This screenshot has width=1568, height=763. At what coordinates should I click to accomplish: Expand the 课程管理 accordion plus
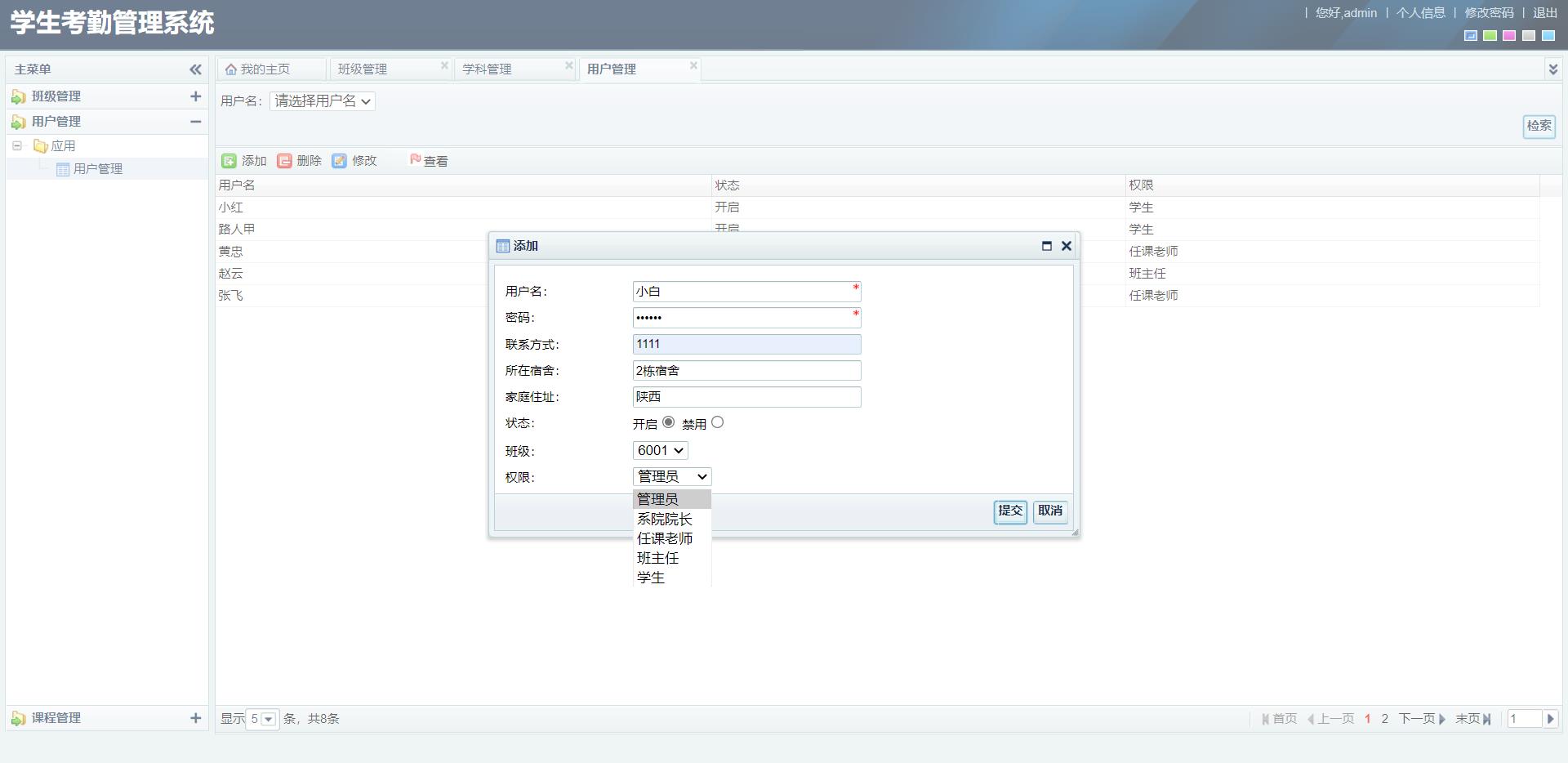pyautogui.click(x=195, y=718)
